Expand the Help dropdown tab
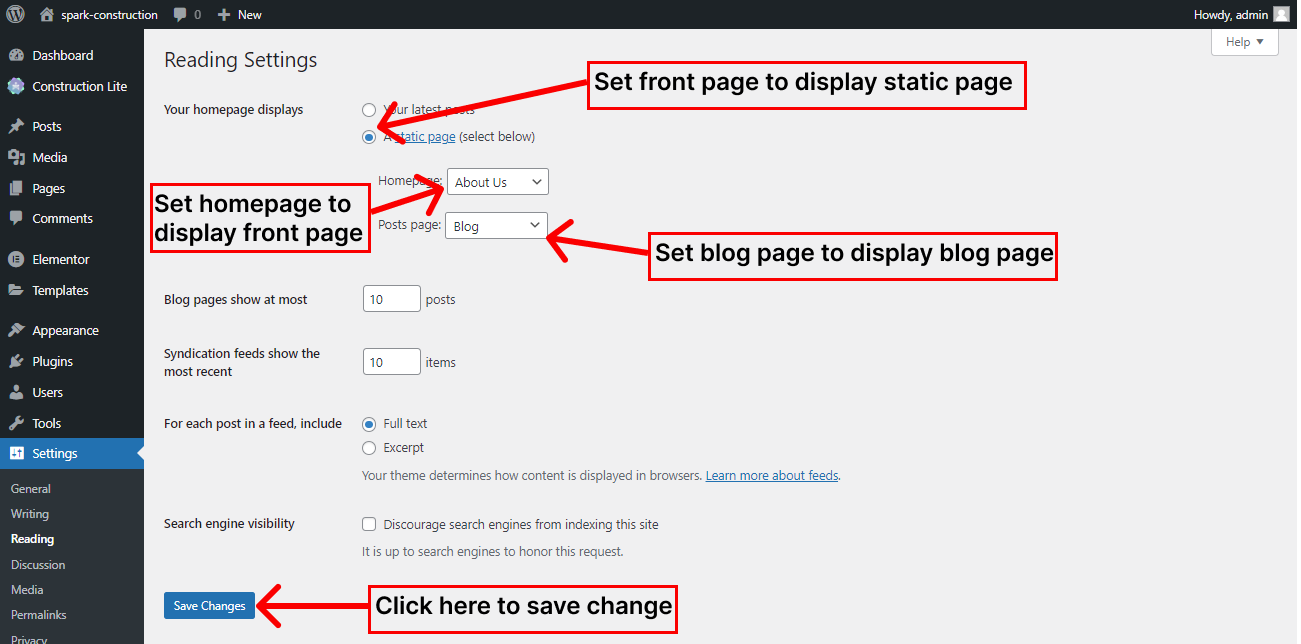The image size is (1301, 644). tap(1244, 42)
